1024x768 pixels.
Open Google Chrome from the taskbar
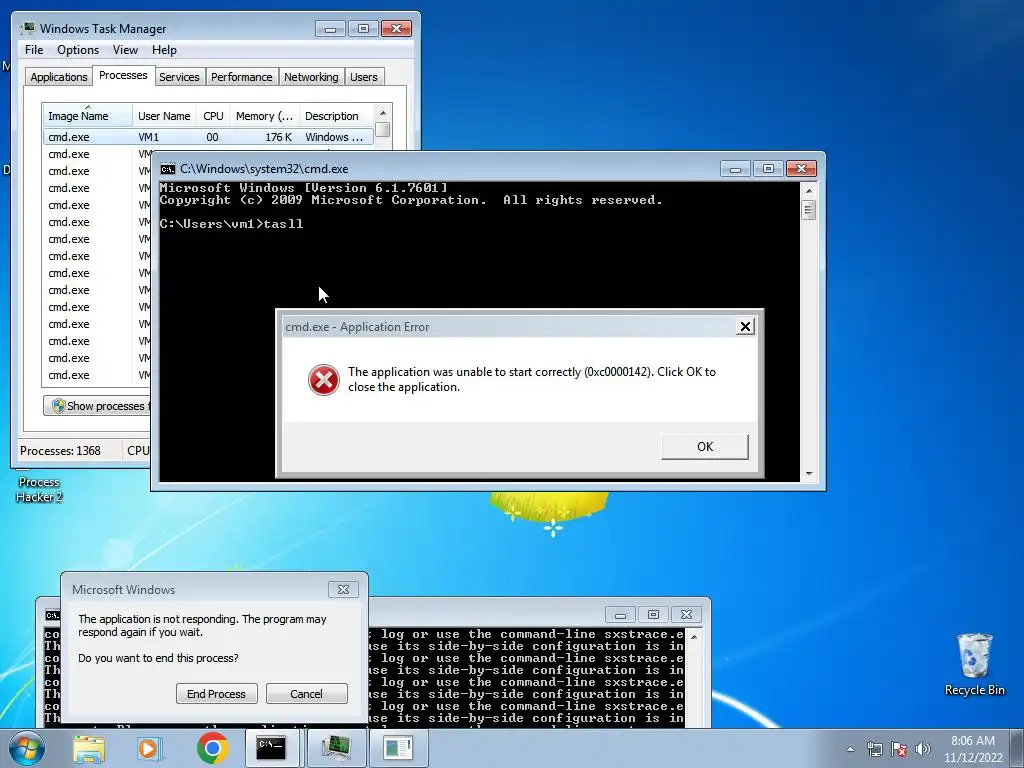[x=212, y=748]
